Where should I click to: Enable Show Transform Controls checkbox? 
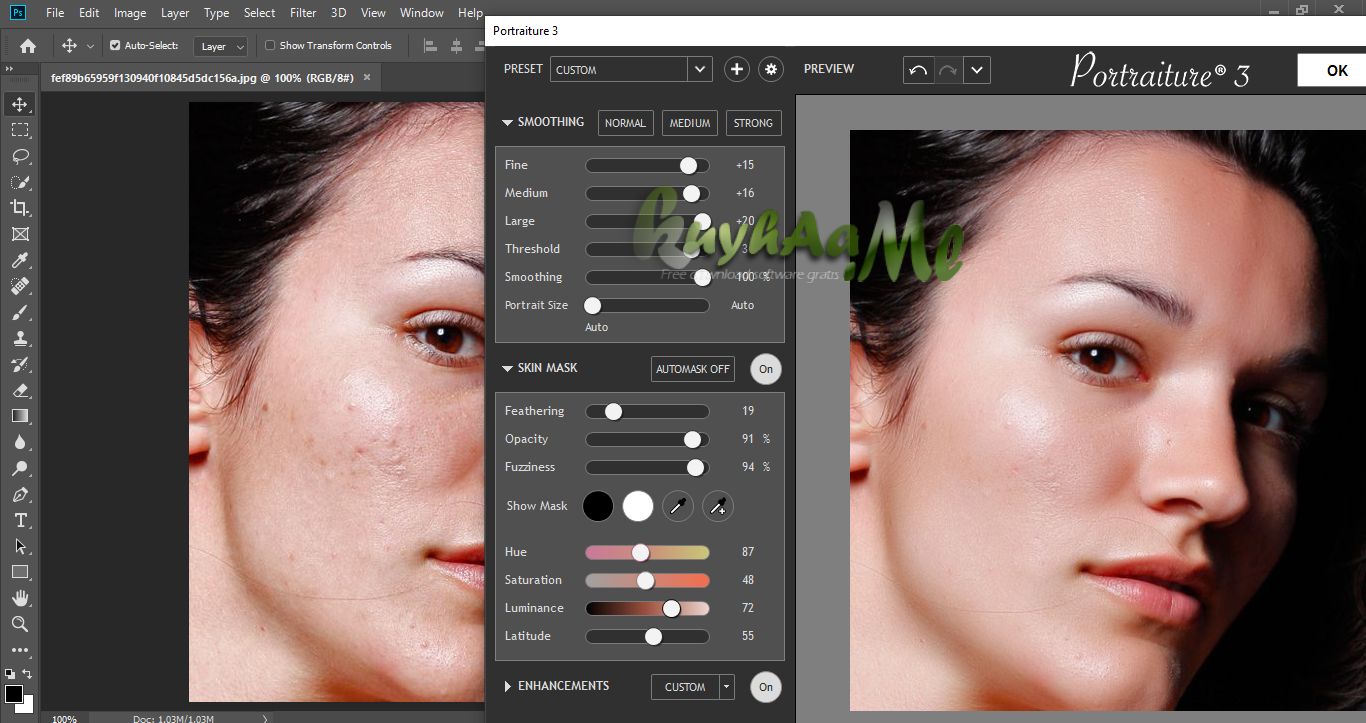[x=270, y=45]
